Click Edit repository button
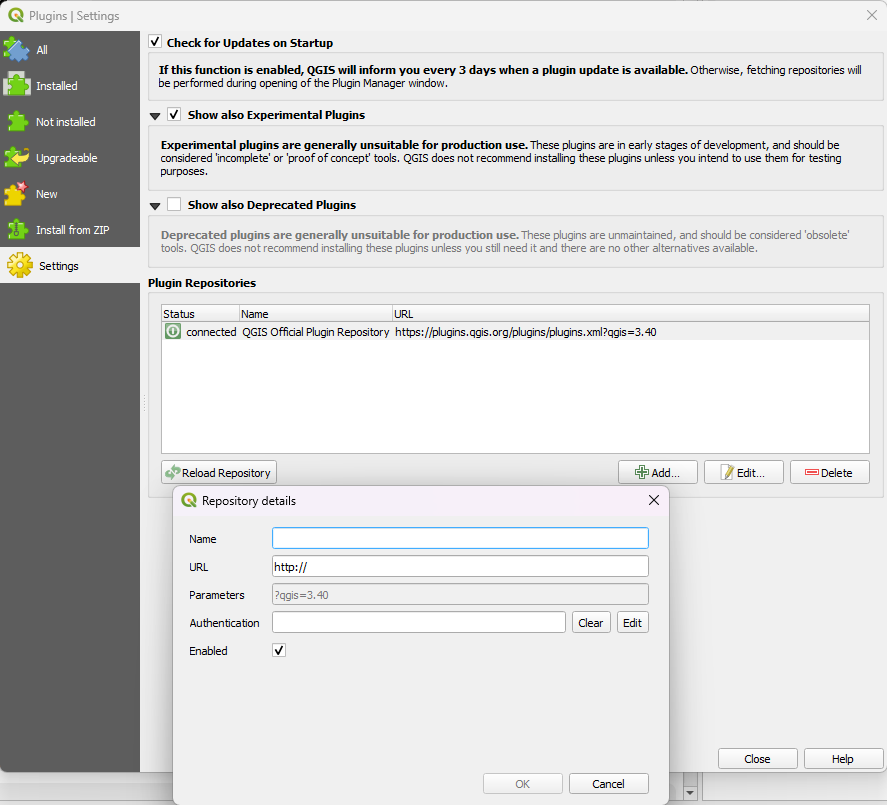This screenshot has width=887, height=805. click(x=744, y=472)
